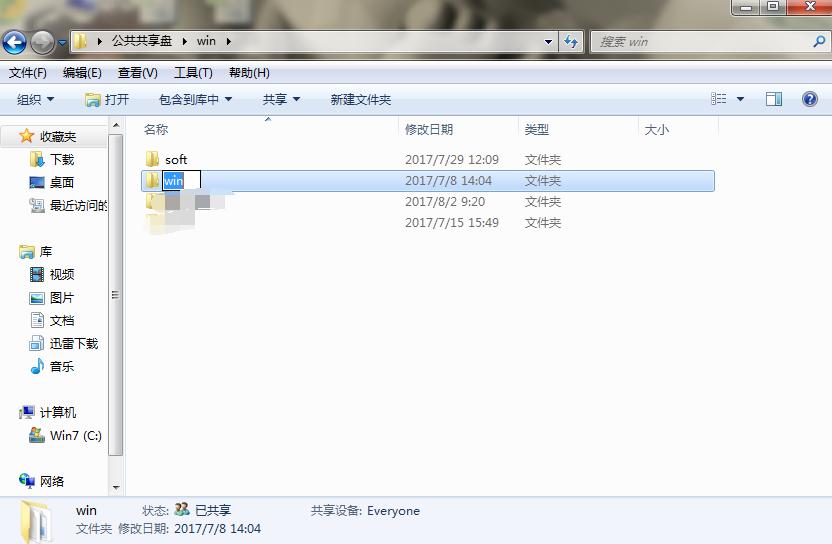The height and width of the screenshot is (544, 832).
Task: Click the win folder icon in list
Action: tap(152, 180)
